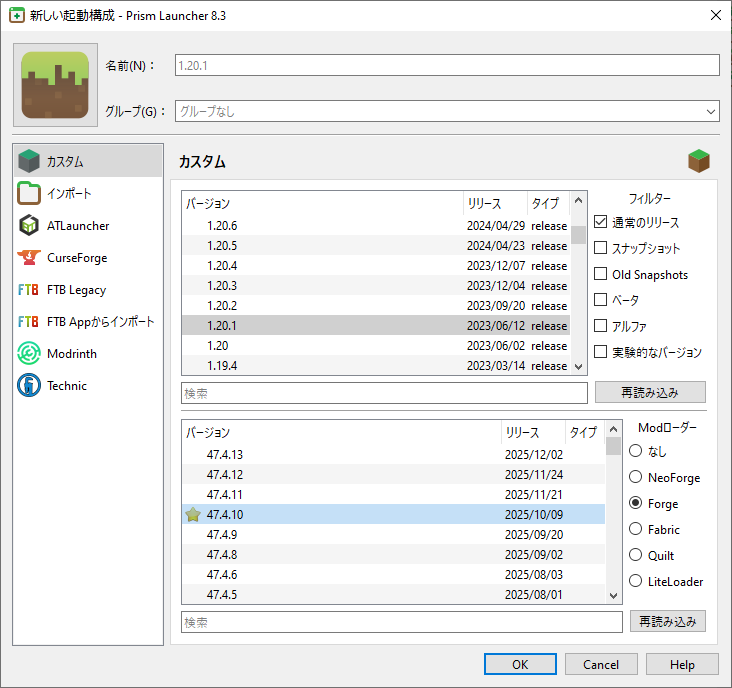Click the リリース column header in loader list

[x=532, y=432]
